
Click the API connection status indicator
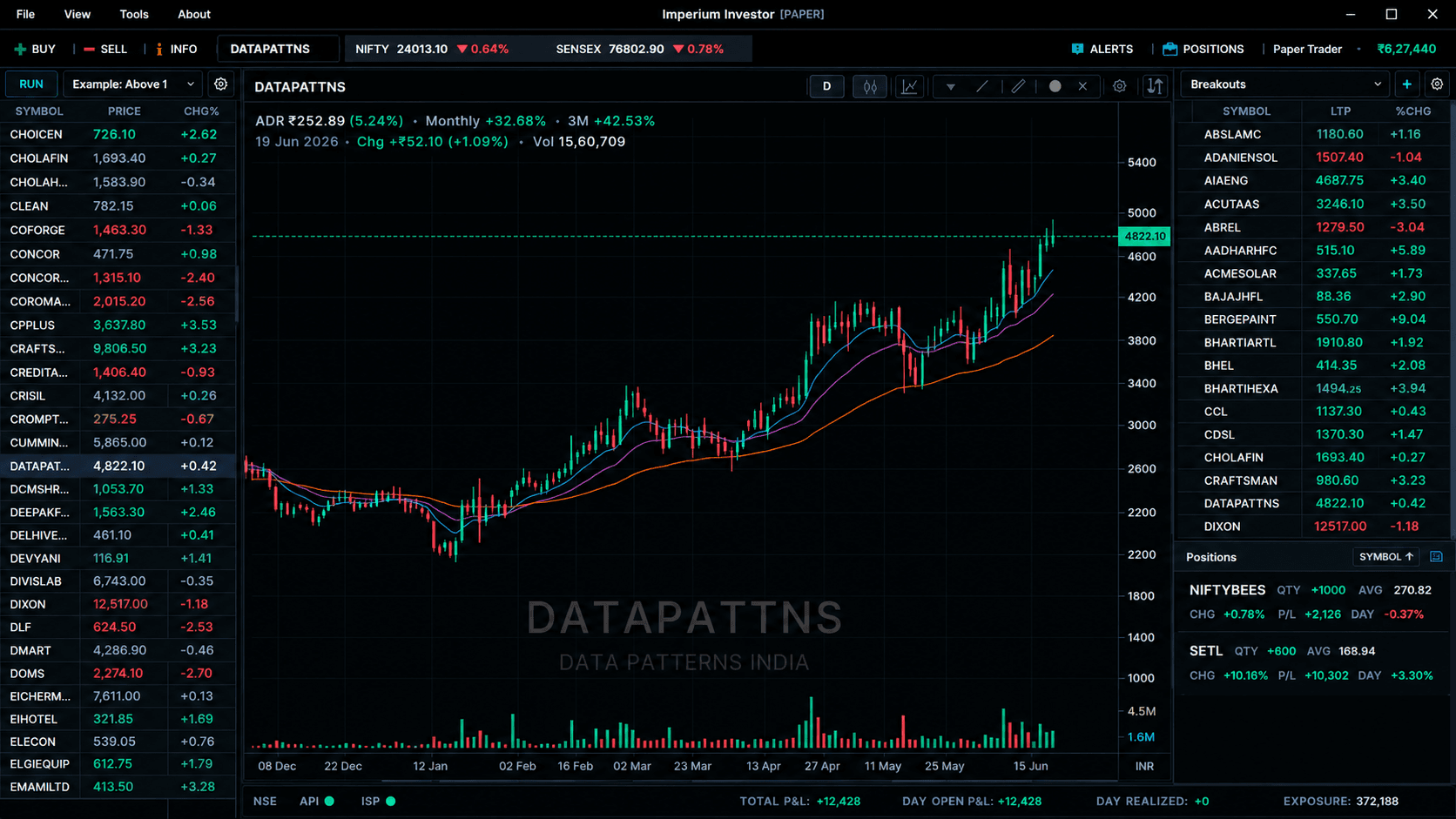click(x=317, y=802)
